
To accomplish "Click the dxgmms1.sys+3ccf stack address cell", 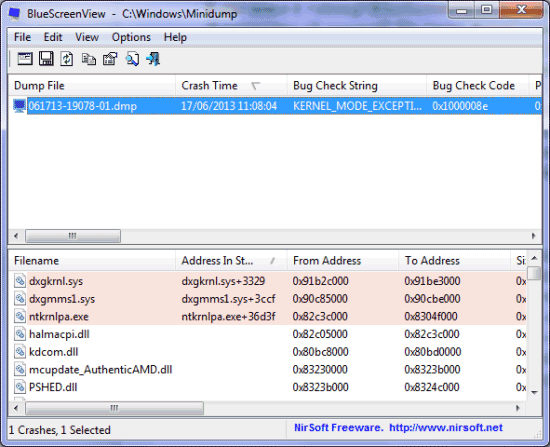I will tap(228, 299).
